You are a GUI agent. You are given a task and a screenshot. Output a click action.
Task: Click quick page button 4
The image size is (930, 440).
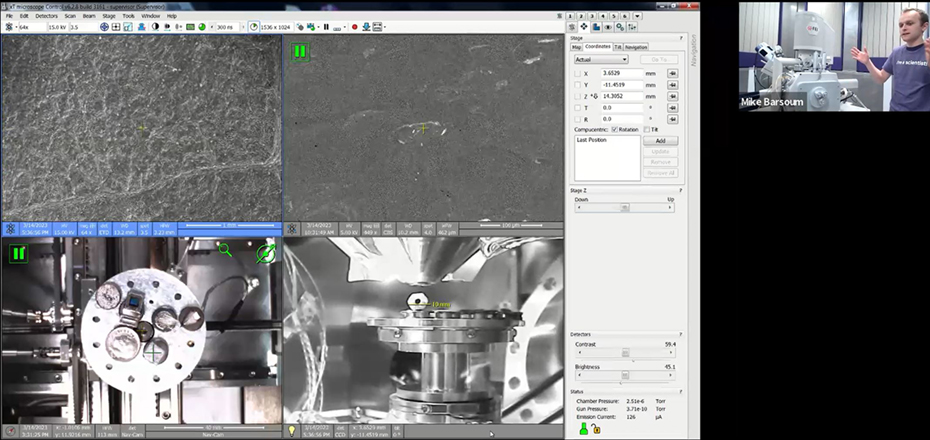pos(603,16)
